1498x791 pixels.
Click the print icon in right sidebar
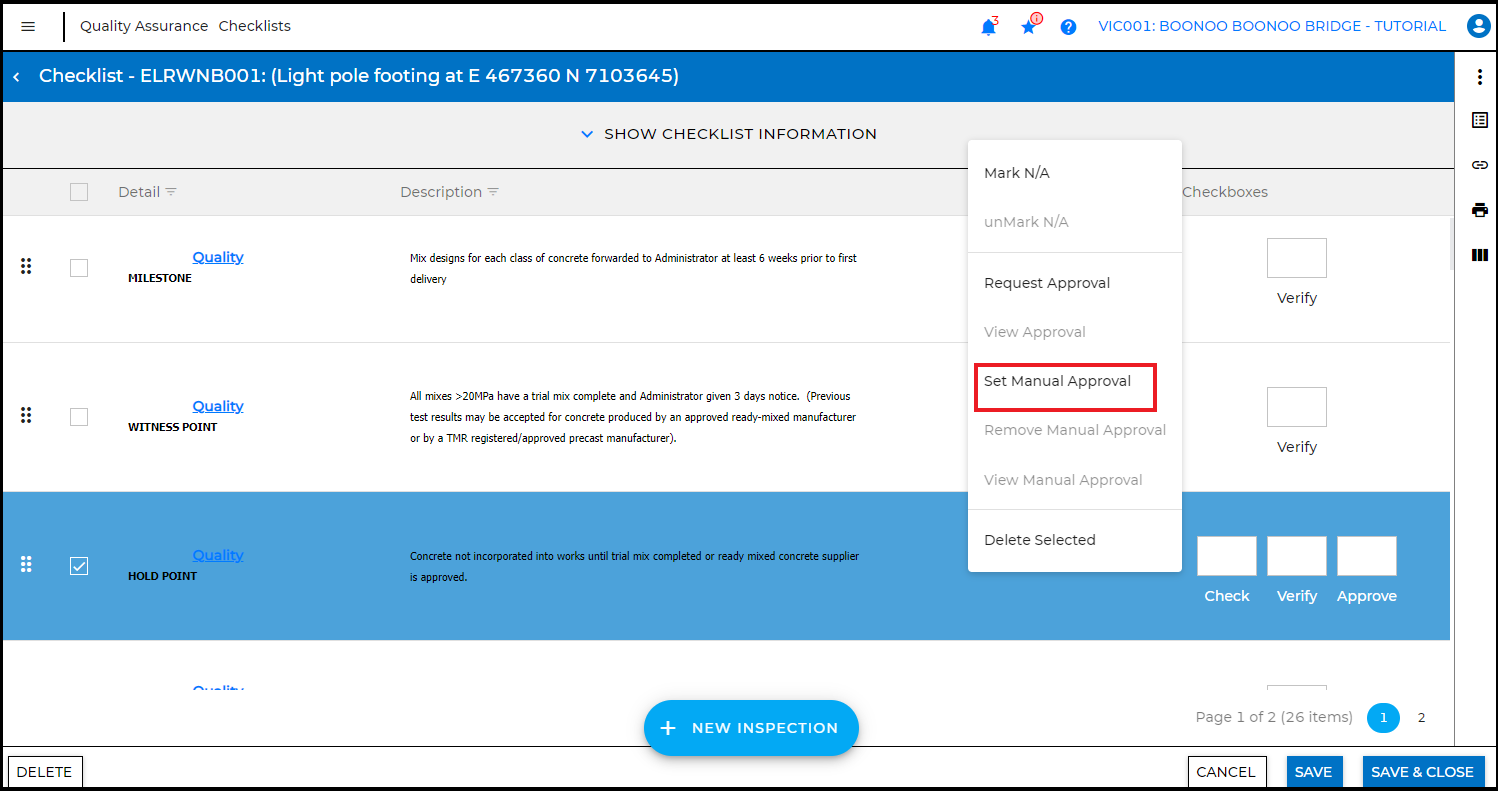pos(1480,210)
